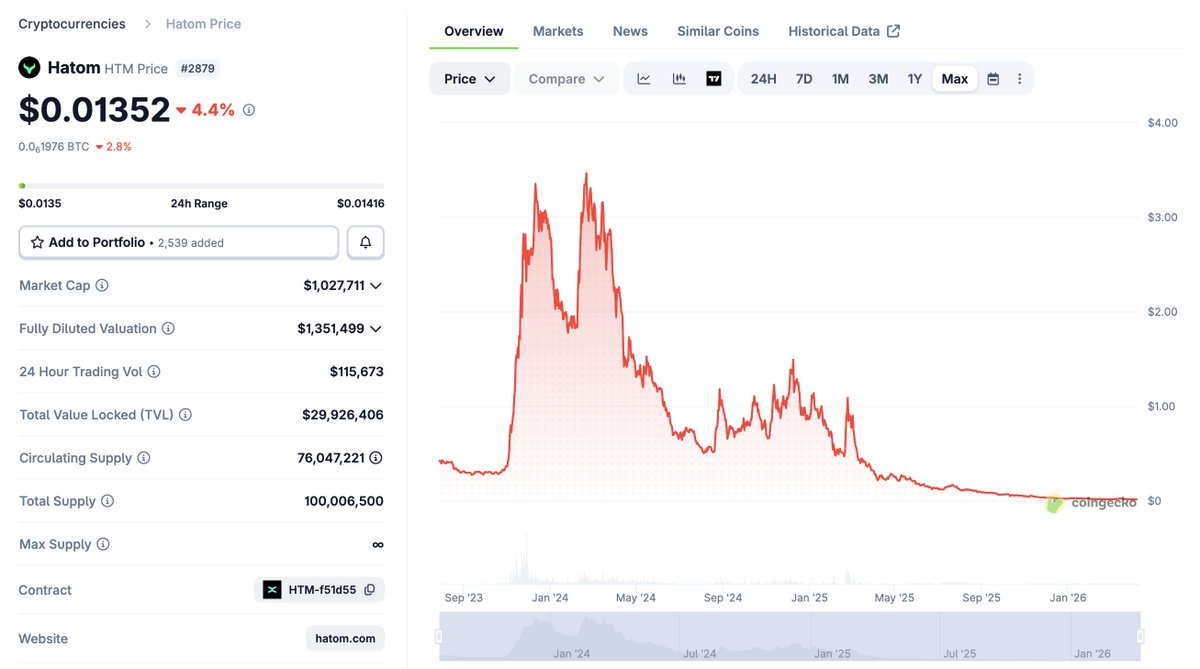Screen dimensions: 1200x669
Task: Click the $29,926,406 TVL value
Action: tap(342, 415)
